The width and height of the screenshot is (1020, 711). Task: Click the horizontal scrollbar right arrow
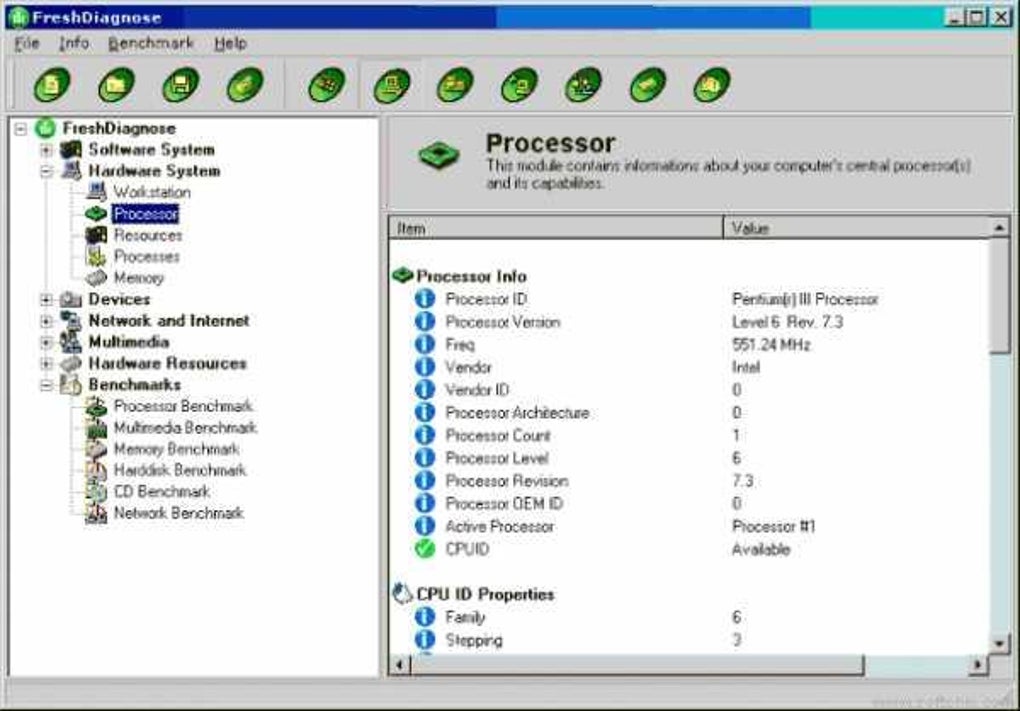click(x=978, y=665)
